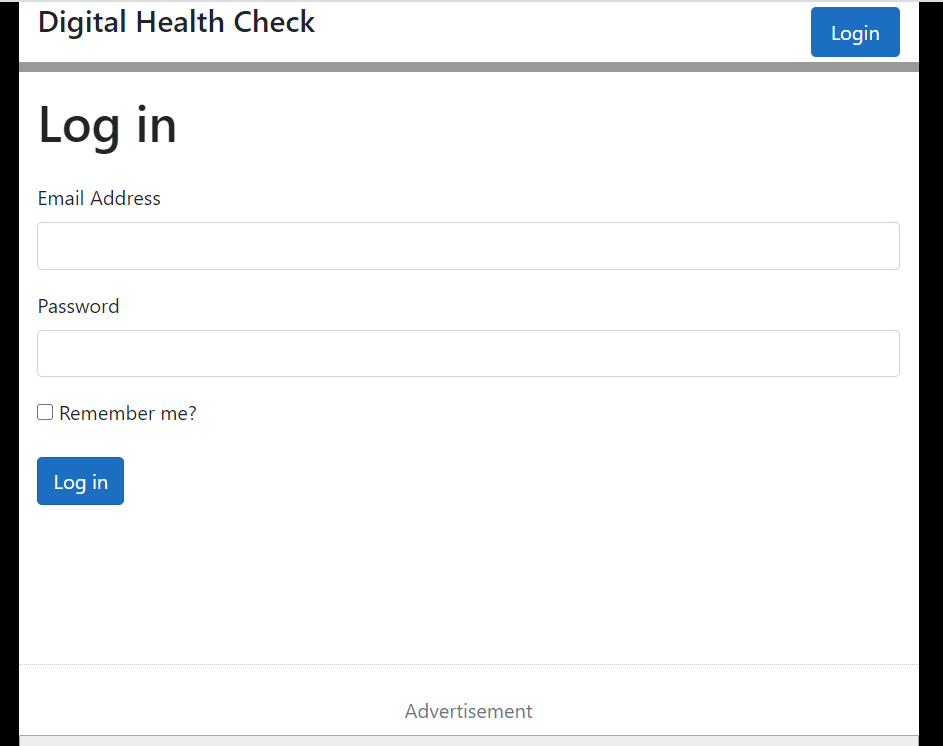Click the dotted separator line above Advertisement
Viewport: 943px width, 746px height.
coord(468,664)
